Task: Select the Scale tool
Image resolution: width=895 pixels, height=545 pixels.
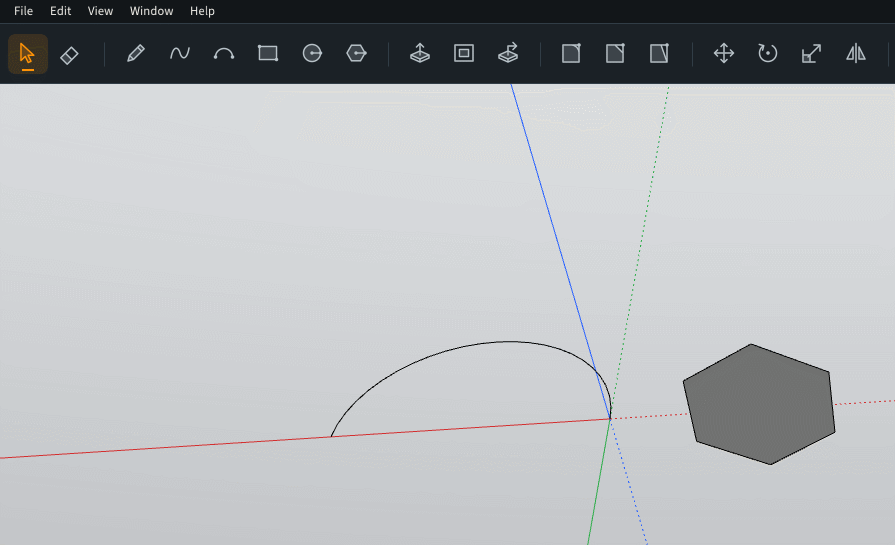Action: [x=811, y=54]
